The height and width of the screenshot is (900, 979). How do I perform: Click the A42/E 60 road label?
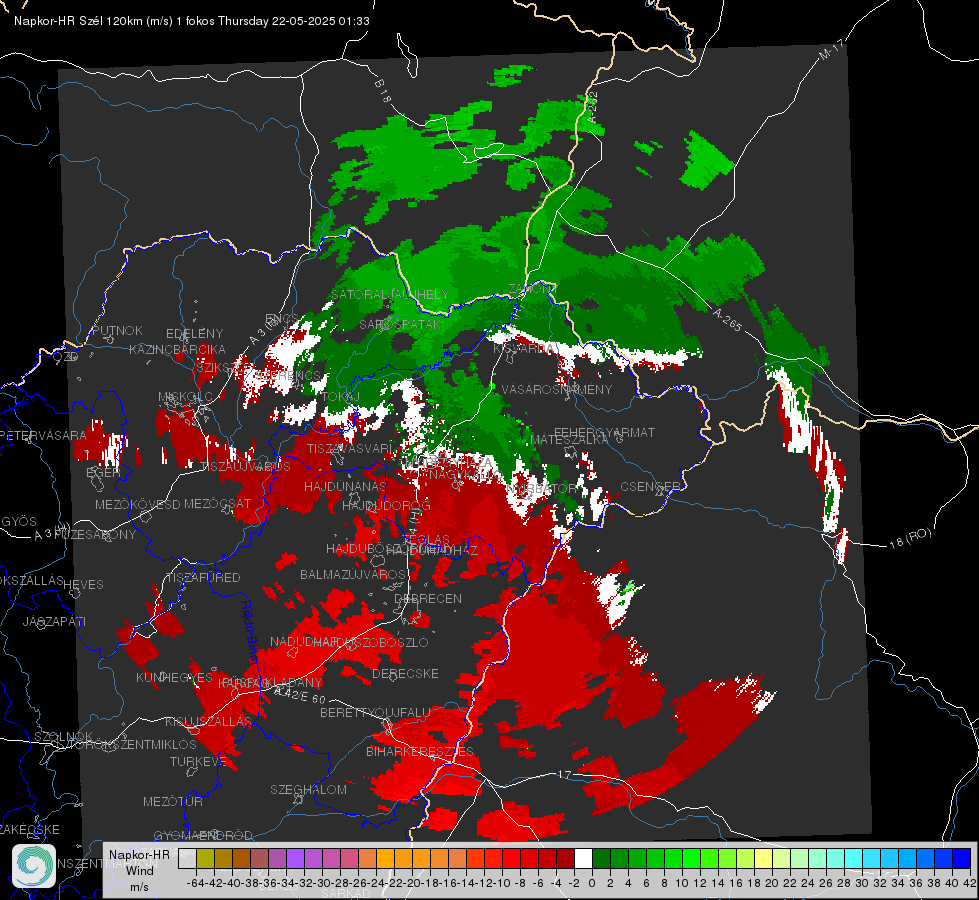(300, 695)
